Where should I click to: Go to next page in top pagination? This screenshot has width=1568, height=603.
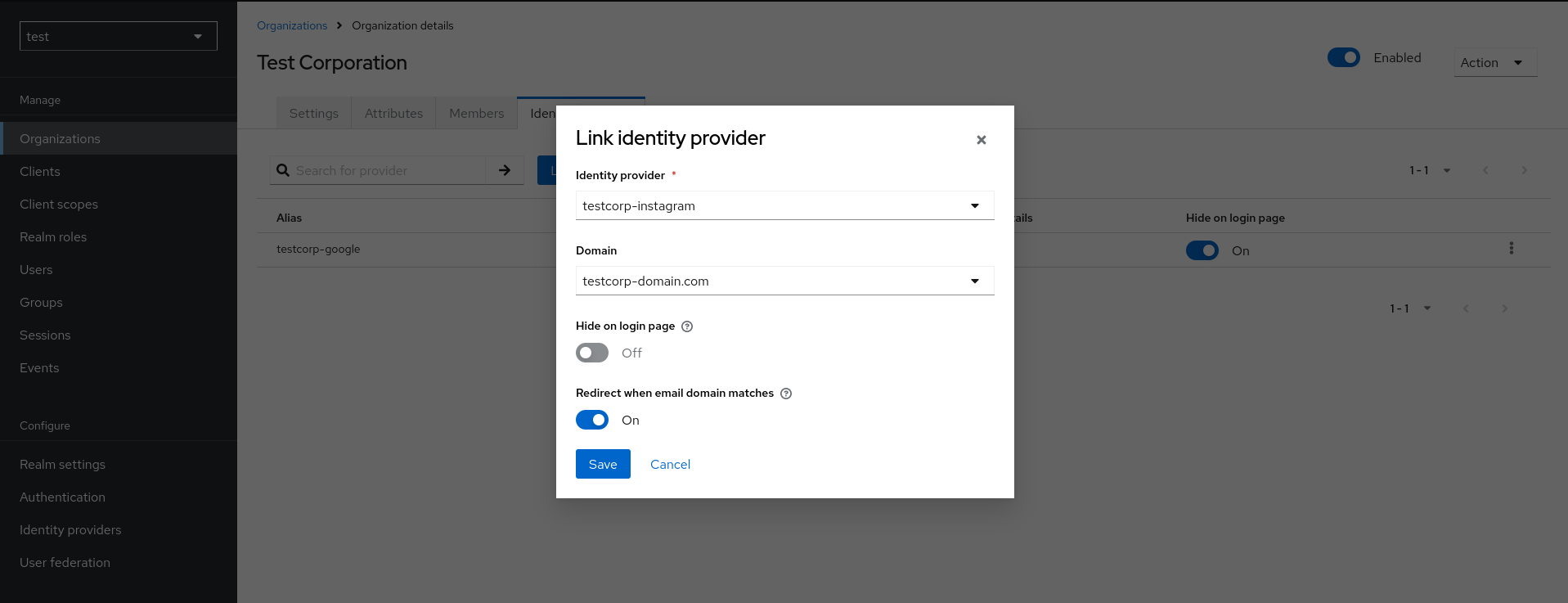[x=1524, y=170]
